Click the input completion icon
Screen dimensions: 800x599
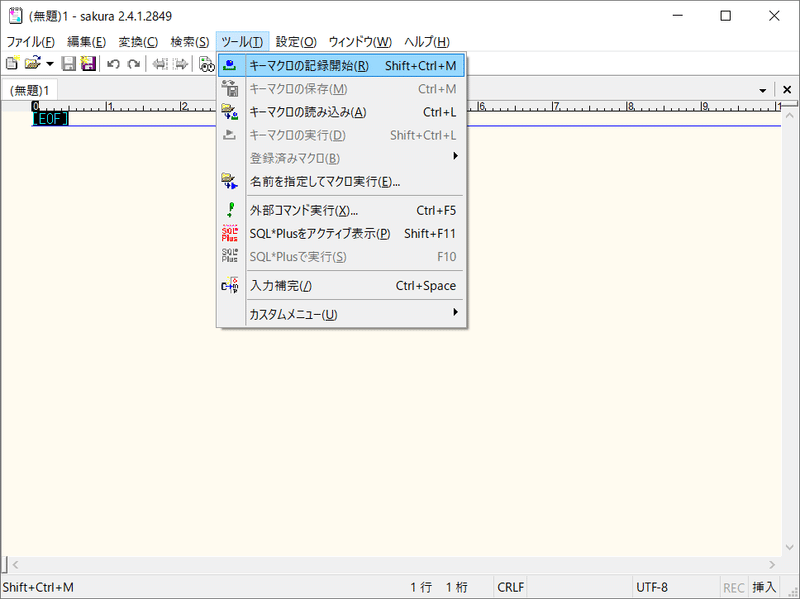[230, 285]
